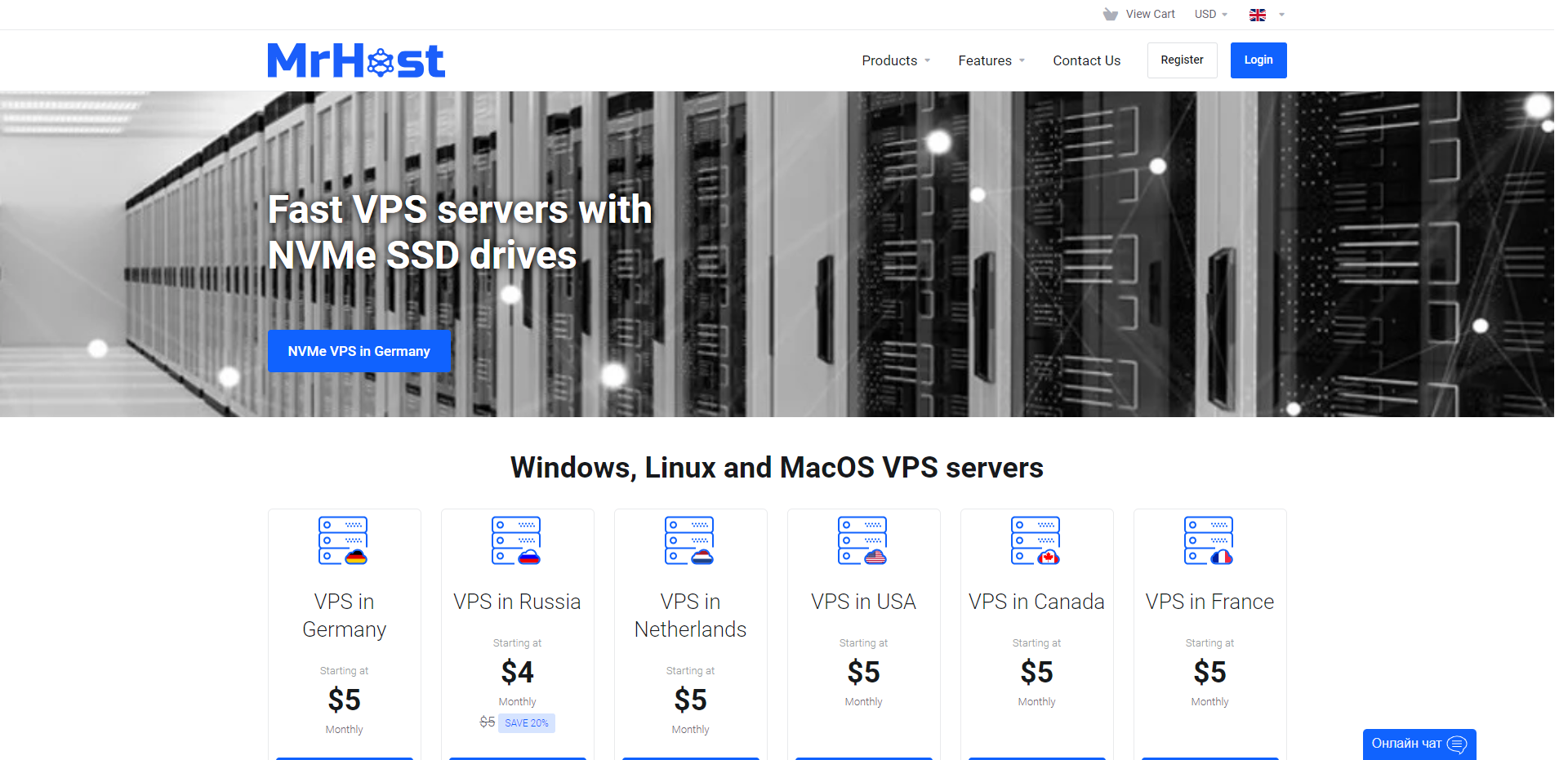Open the View Cart link

pyautogui.click(x=1150, y=14)
